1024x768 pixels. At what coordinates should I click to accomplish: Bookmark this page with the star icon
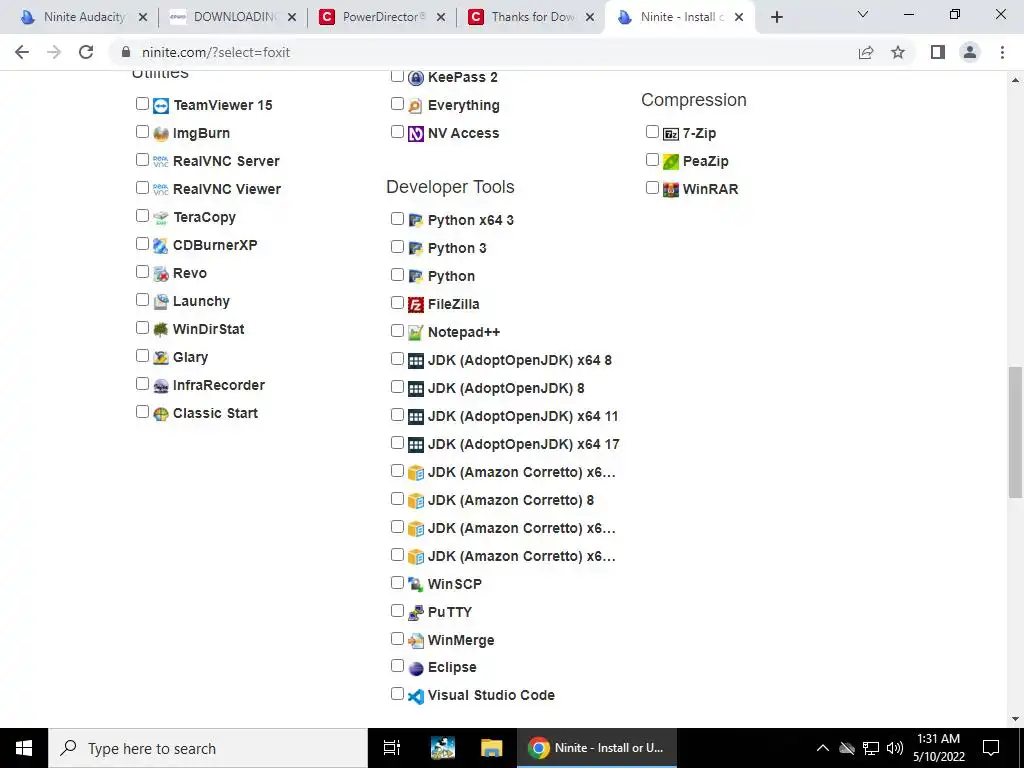click(x=898, y=52)
